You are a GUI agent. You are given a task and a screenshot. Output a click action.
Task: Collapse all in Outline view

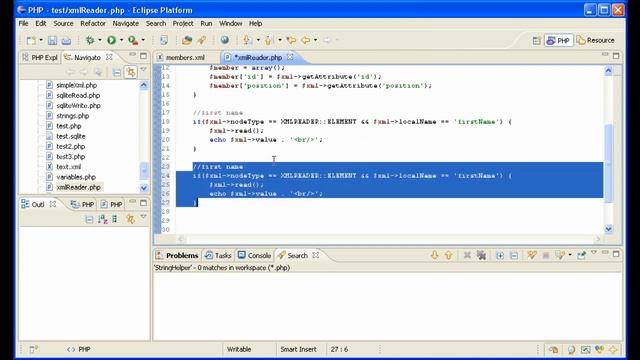click(x=89, y=219)
